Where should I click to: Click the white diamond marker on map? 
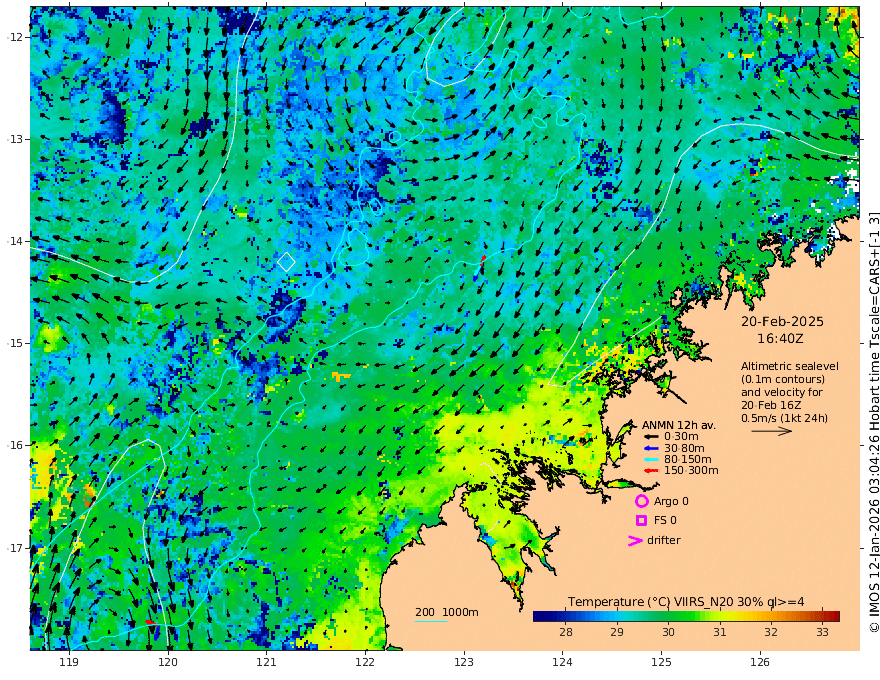coord(286,261)
